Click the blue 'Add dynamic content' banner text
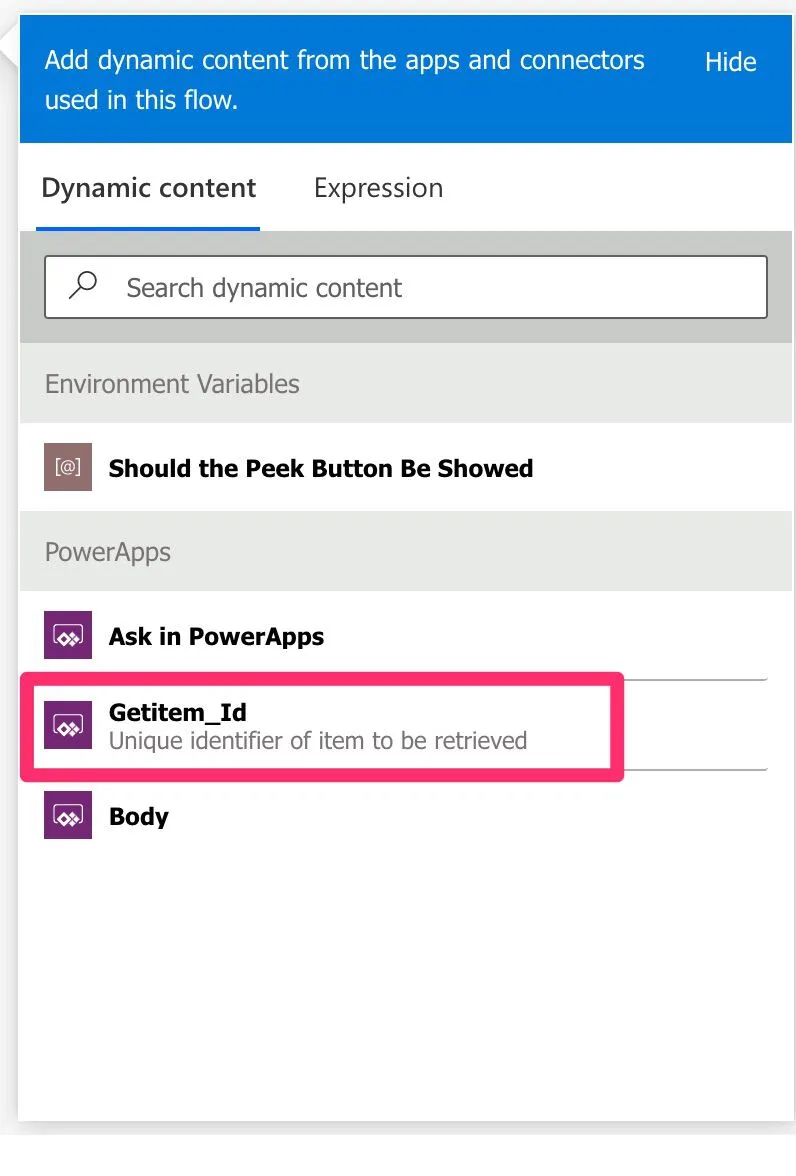Screen dimensions: 796x1176 (x=344, y=80)
